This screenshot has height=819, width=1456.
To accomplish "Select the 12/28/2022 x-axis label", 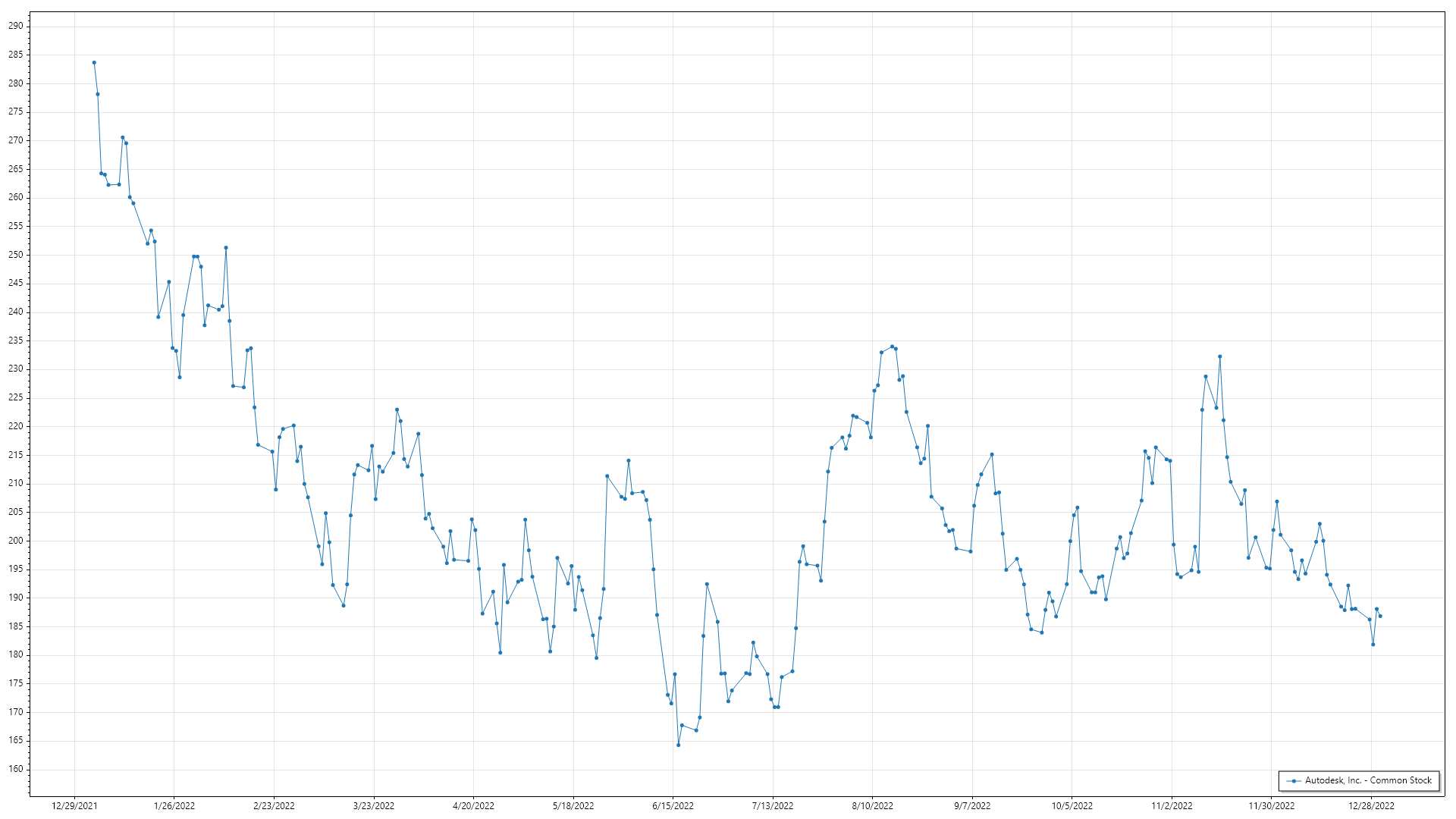I will click(x=1371, y=806).
